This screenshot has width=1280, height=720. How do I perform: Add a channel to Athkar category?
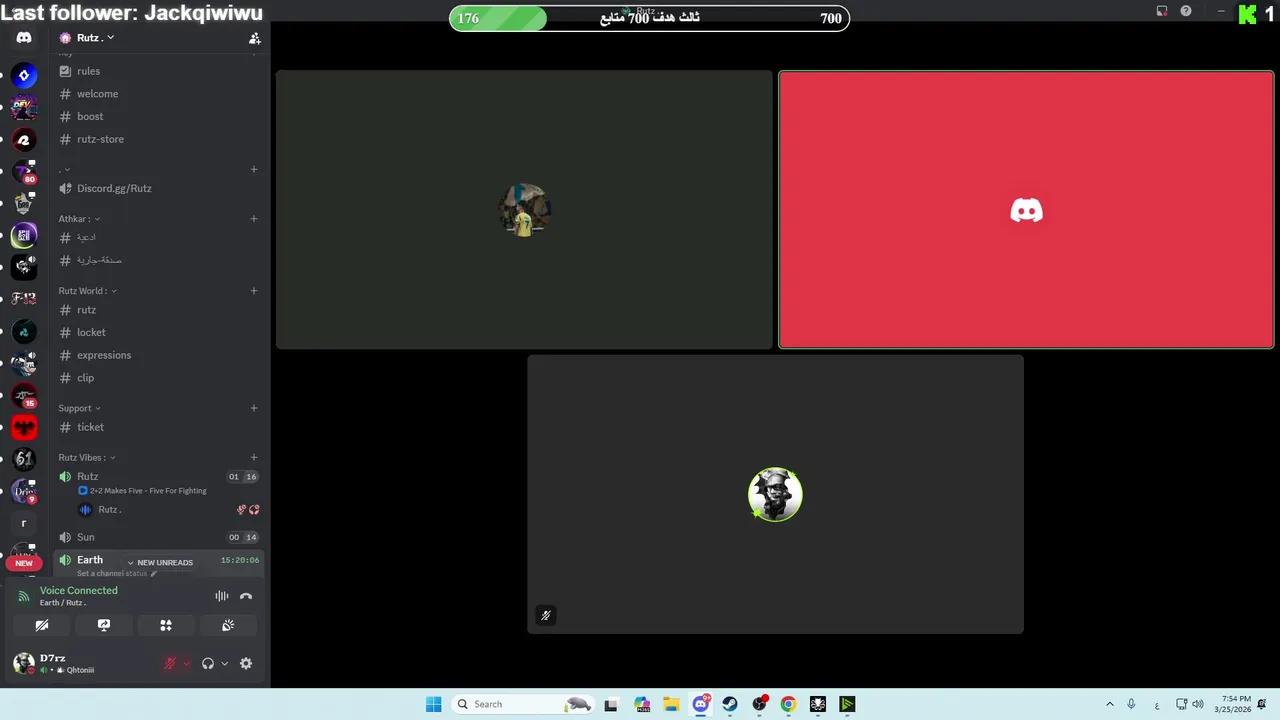tap(254, 219)
